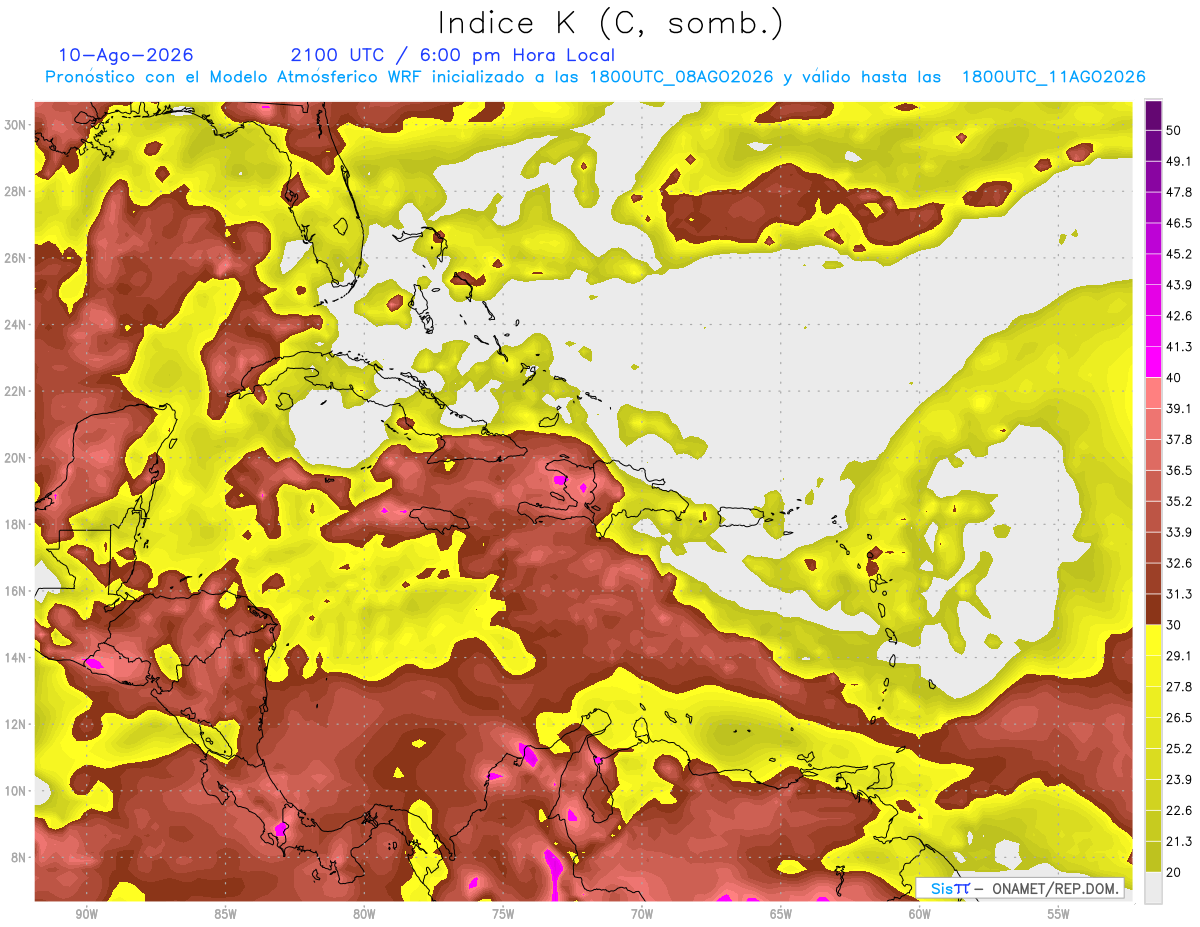The height and width of the screenshot is (927, 1200).
Task: Click the 85W longitude axis label
Action: (225, 914)
